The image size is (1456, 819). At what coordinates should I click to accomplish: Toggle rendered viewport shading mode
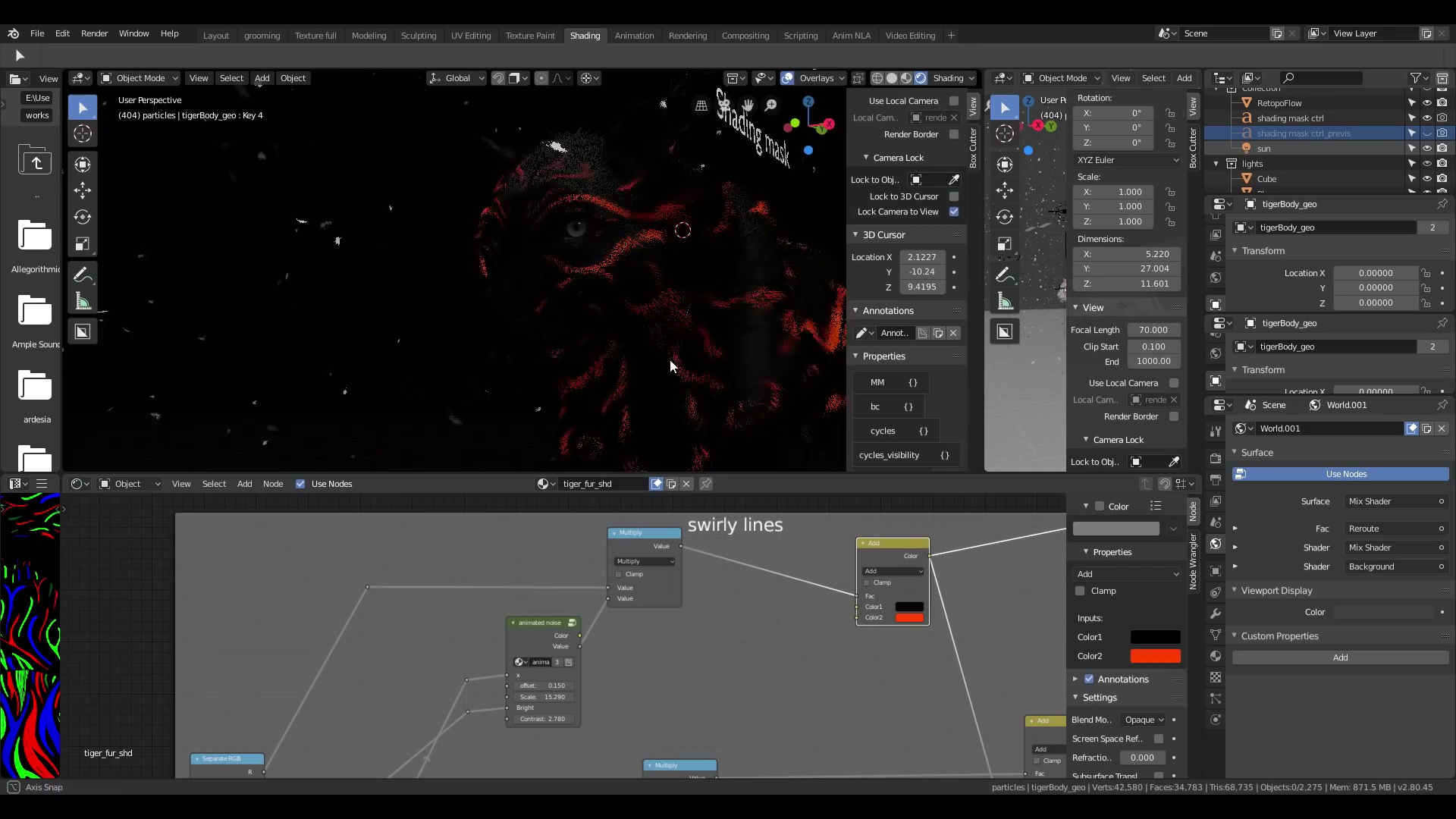[921, 78]
